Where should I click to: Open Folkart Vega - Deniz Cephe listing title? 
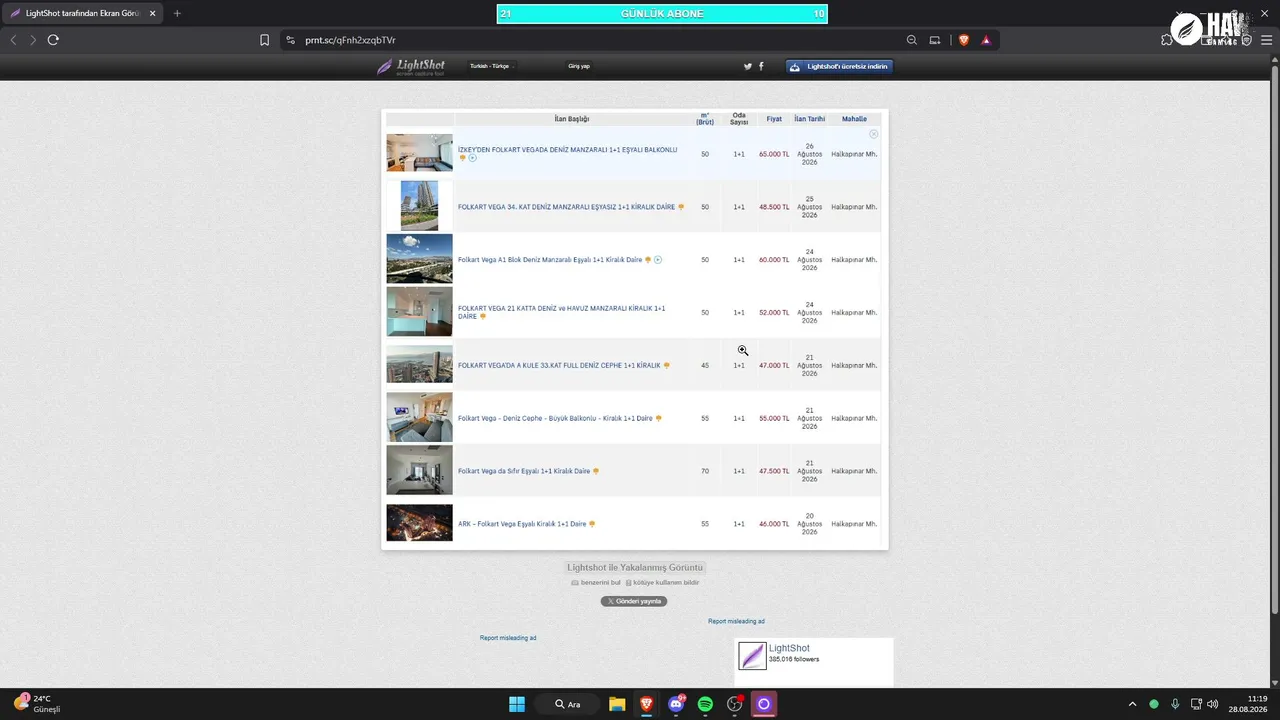[555, 418]
